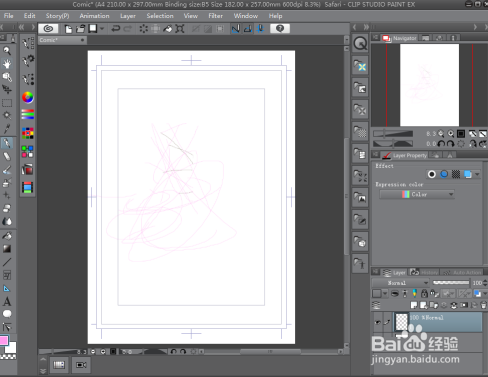Redo the last action
This screenshot has height=377, width=488.
coord(128,29)
